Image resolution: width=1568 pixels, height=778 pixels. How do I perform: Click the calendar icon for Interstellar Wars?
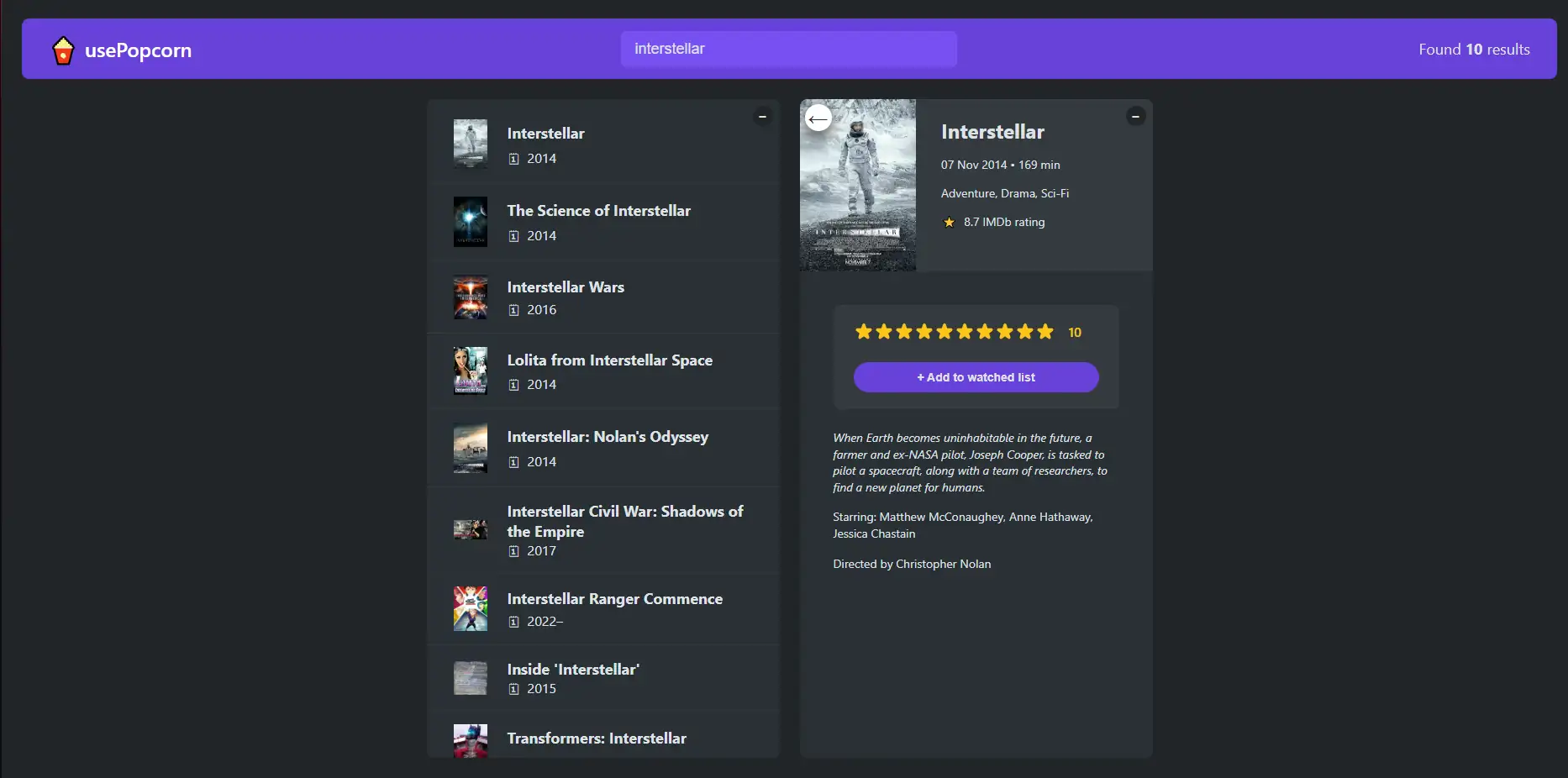coord(513,310)
